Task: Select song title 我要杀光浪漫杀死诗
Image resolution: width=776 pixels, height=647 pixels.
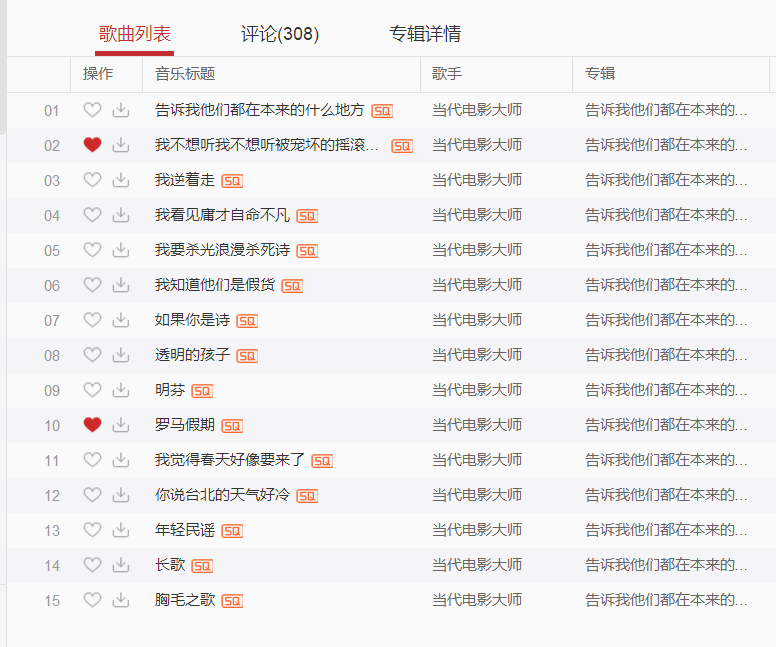Action: click(x=222, y=250)
